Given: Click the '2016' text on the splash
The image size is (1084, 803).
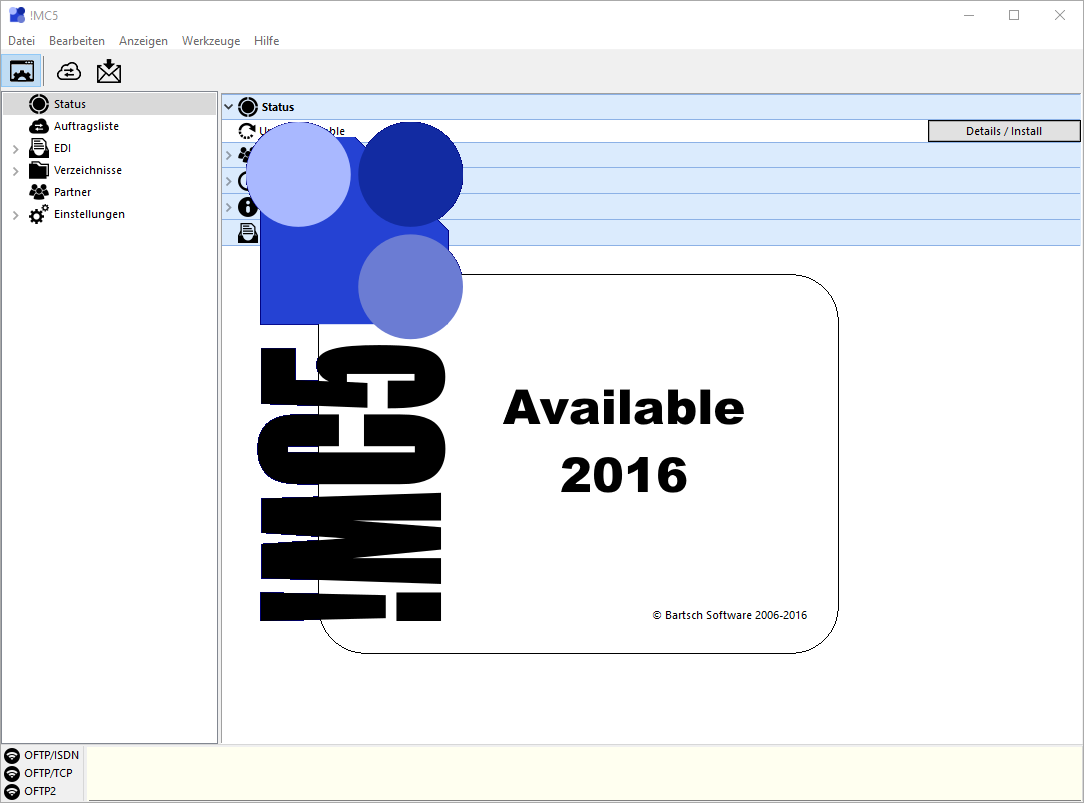Looking at the screenshot, I should click(x=624, y=475).
